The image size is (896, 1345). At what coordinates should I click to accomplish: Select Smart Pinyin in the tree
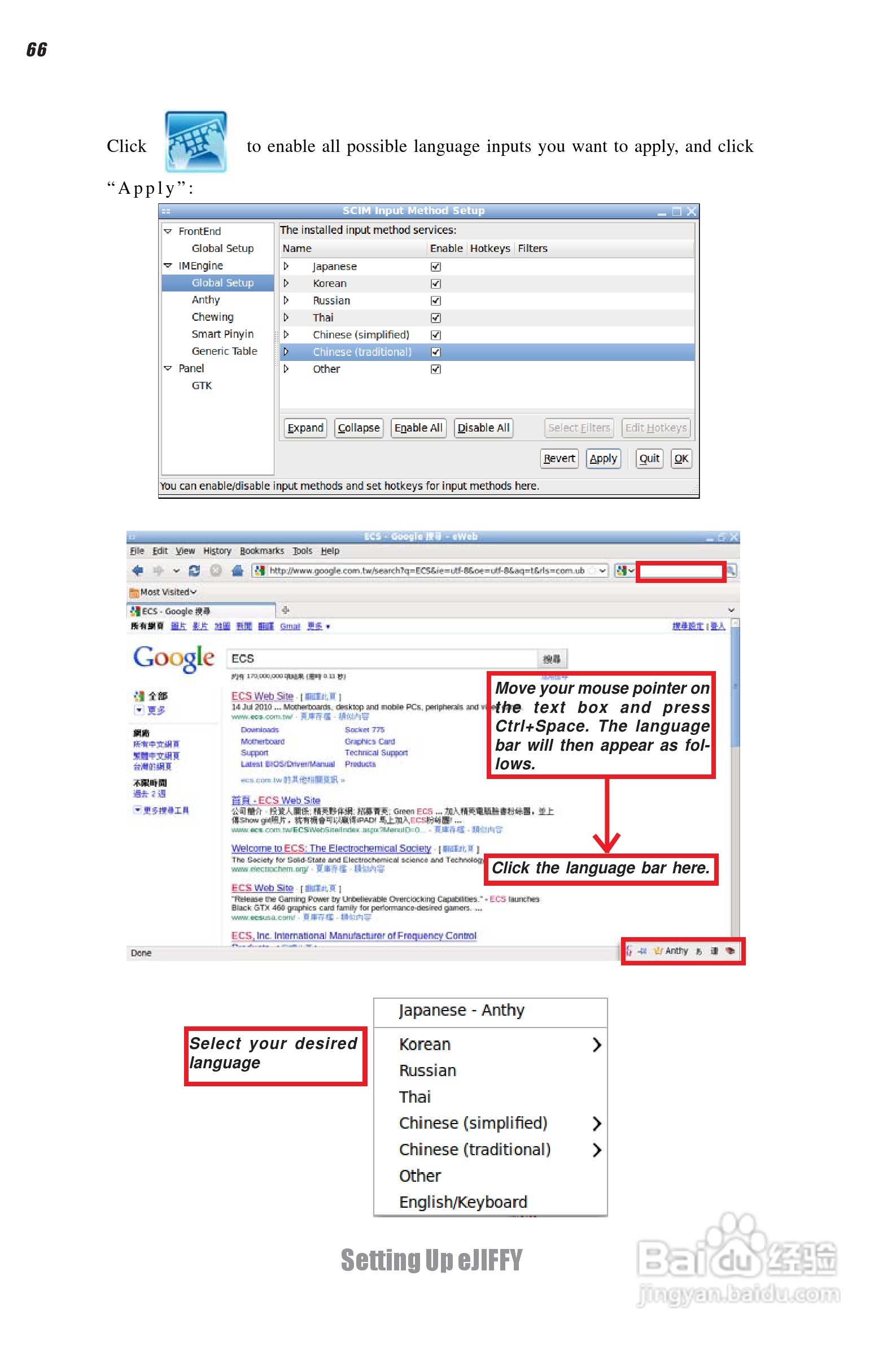(223, 334)
